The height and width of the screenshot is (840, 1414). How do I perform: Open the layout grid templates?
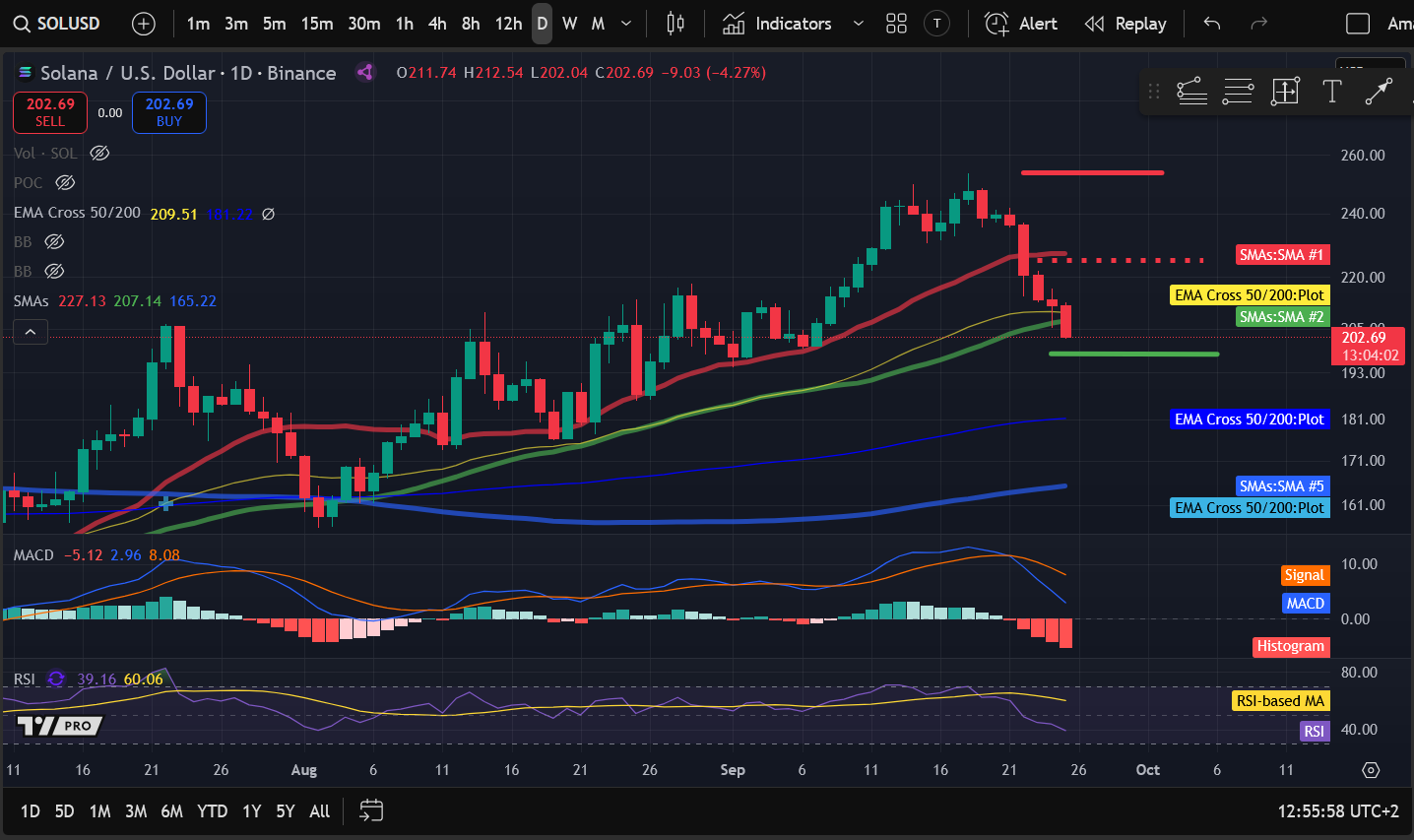[896, 24]
